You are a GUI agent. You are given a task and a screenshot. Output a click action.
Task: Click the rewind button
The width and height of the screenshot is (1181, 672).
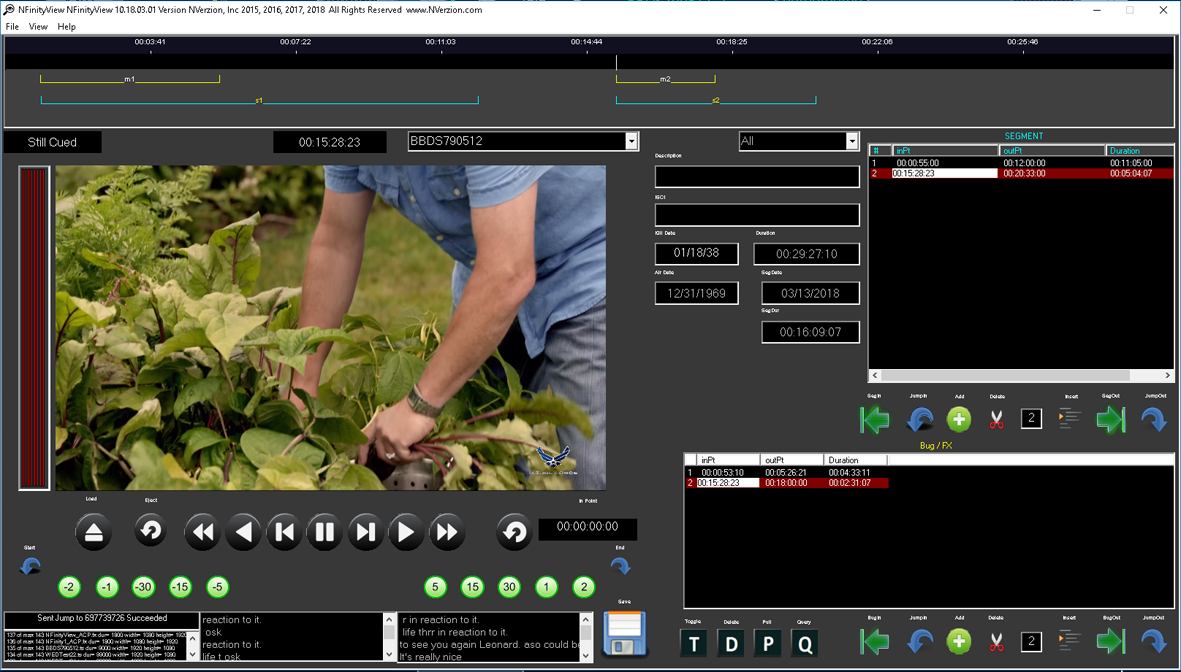click(203, 533)
